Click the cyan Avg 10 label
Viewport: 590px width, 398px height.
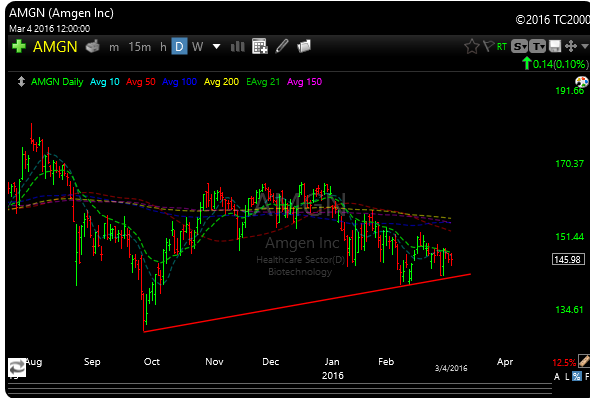click(105, 82)
